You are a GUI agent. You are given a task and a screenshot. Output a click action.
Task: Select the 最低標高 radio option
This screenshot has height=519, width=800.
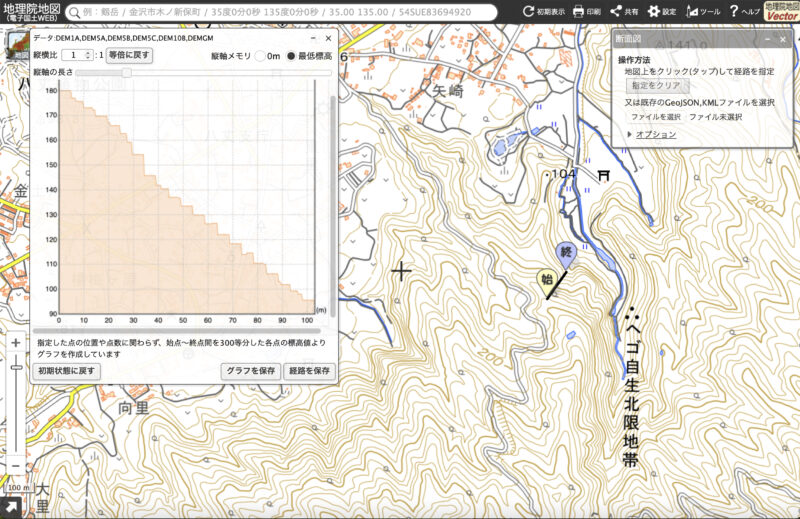click(292, 56)
